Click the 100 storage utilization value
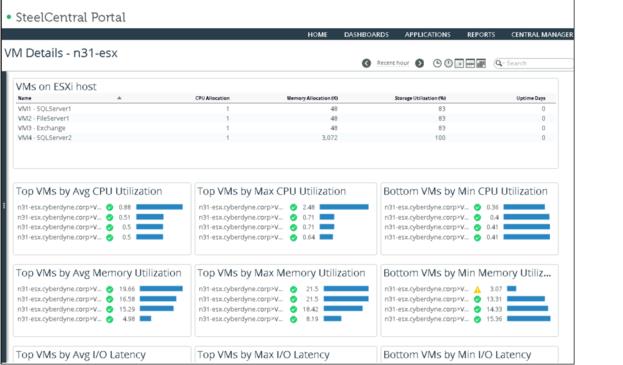Screen dimensions: 623x365 tap(440, 138)
